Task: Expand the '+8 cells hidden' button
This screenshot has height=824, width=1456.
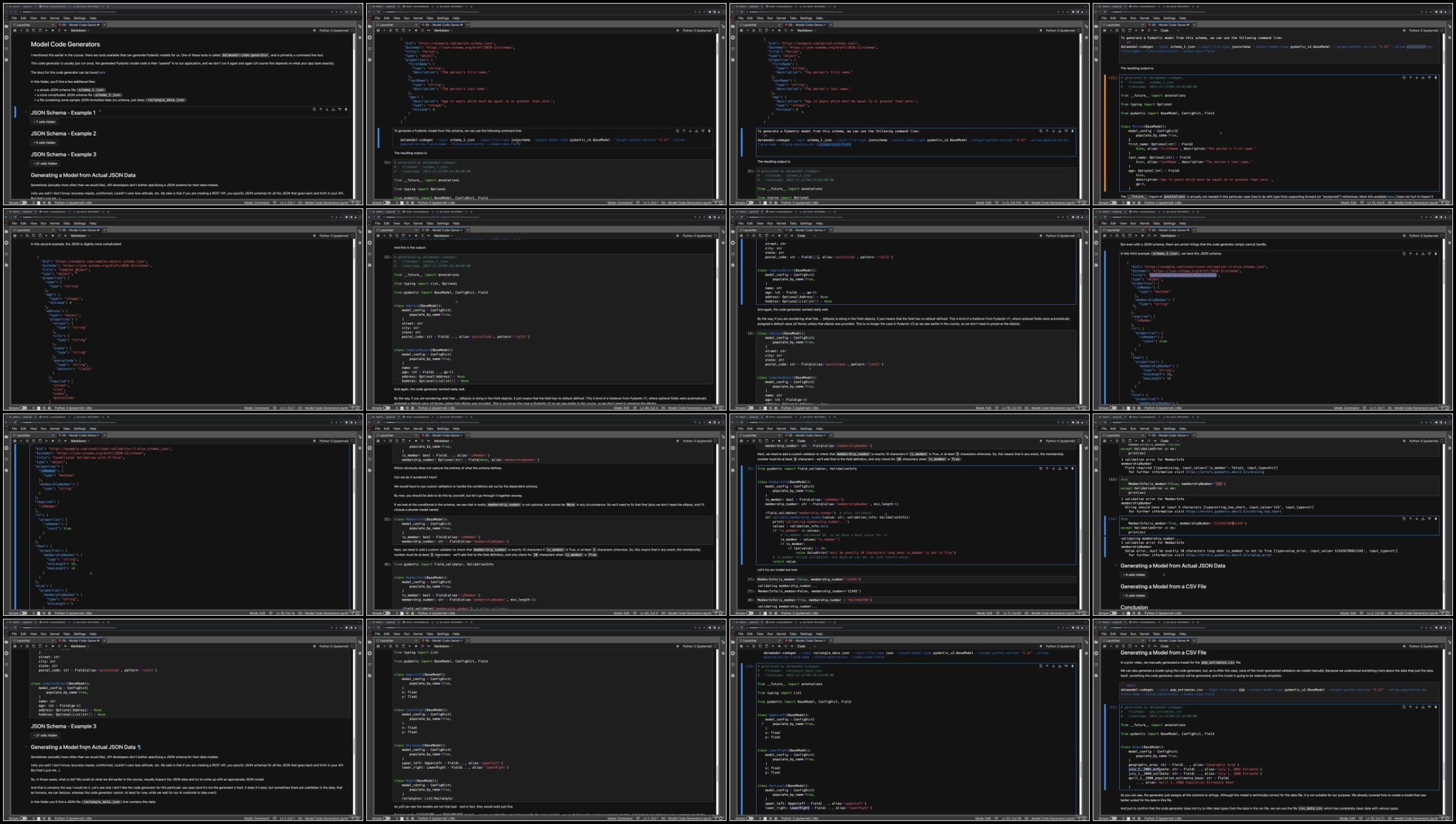Action: pos(1134,575)
